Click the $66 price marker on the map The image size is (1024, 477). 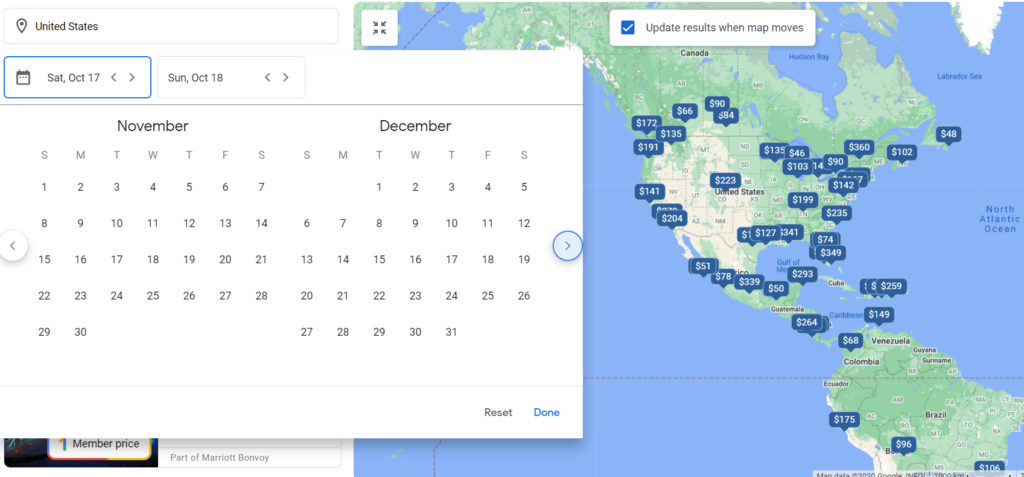pos(684,111)
